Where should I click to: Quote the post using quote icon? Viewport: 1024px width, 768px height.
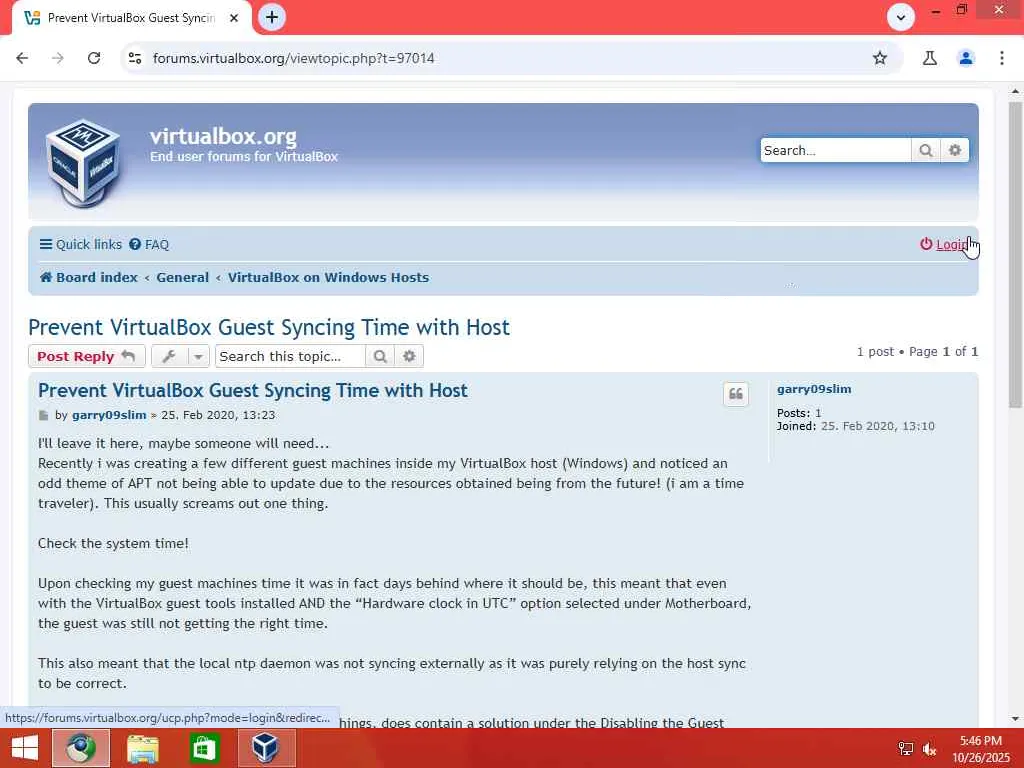pos(736,394)
